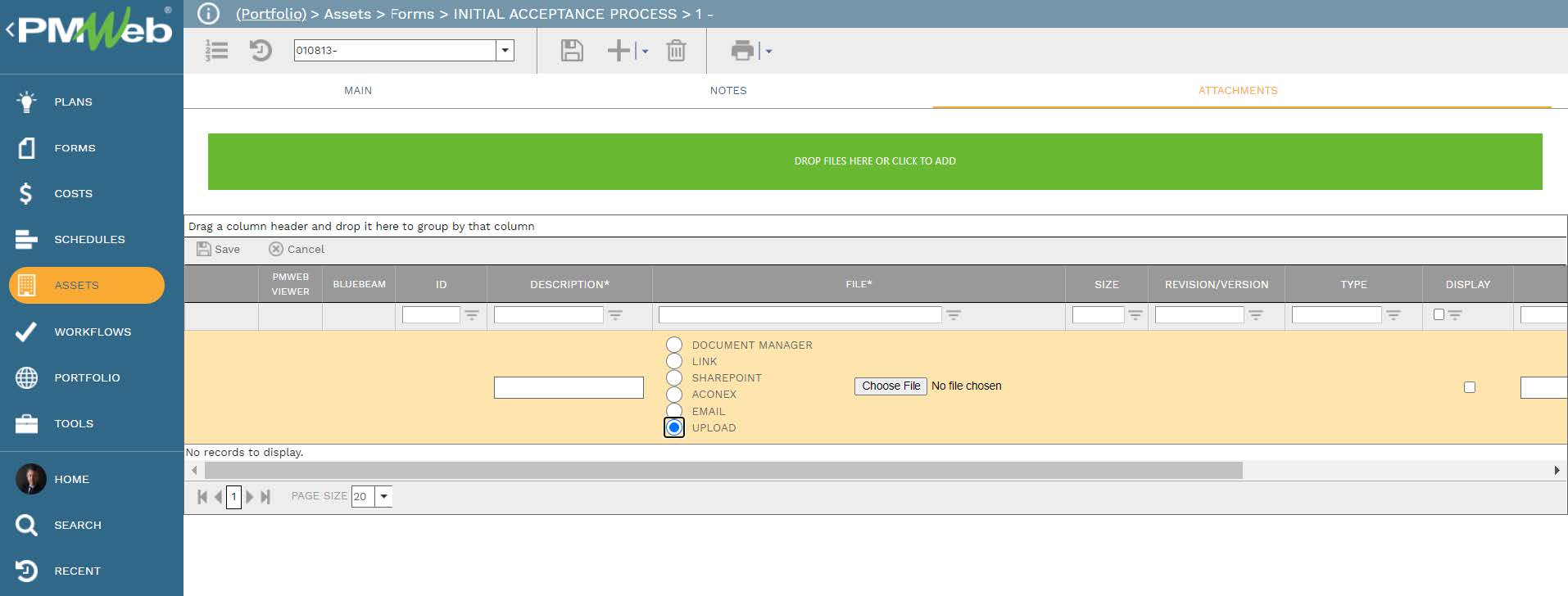Click the Description column filter icon

pos(615,315)
